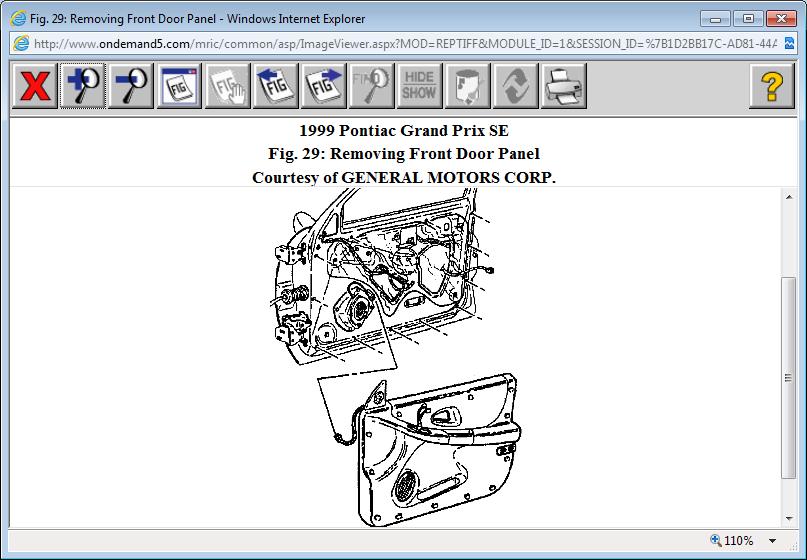
Task: Go to next figure with right-arrow FIG icon
Action: 324,86
